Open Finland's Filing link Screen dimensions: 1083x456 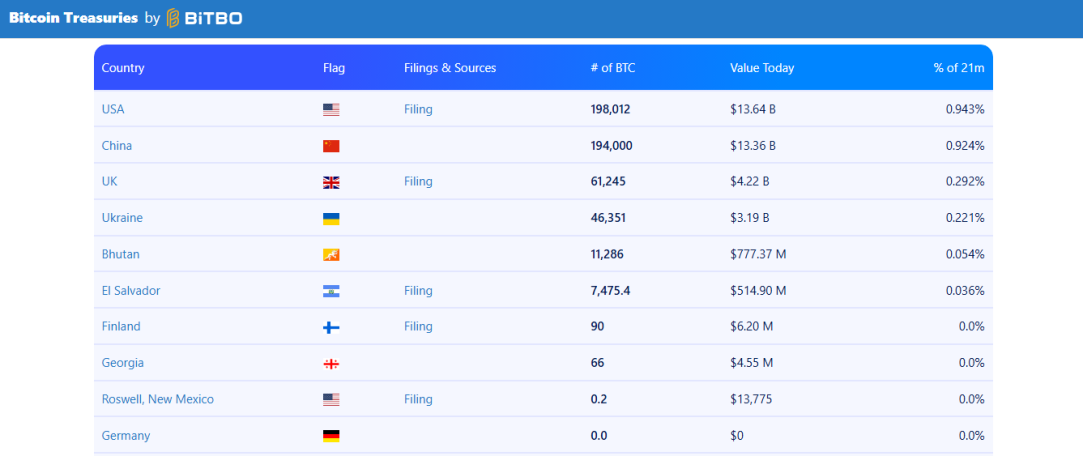[x=418, y=327]
